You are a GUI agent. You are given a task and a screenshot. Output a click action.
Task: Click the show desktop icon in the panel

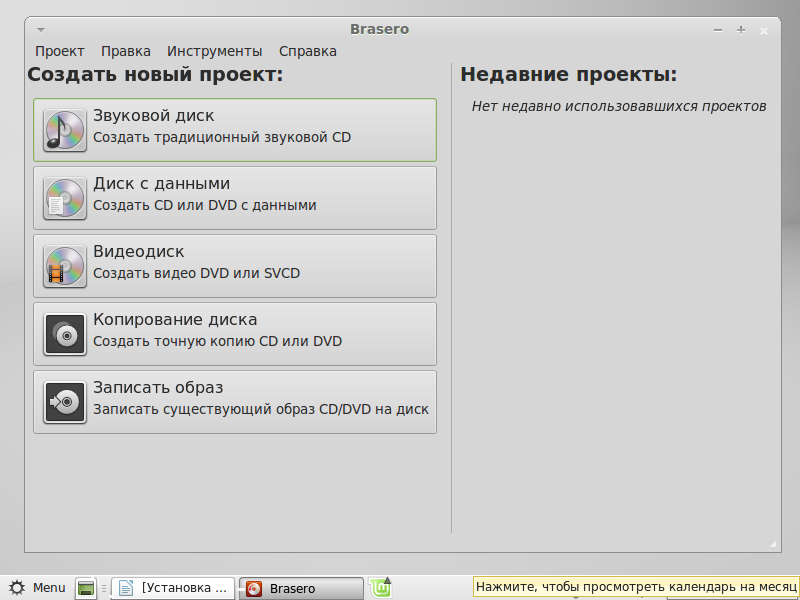[86, 588]
